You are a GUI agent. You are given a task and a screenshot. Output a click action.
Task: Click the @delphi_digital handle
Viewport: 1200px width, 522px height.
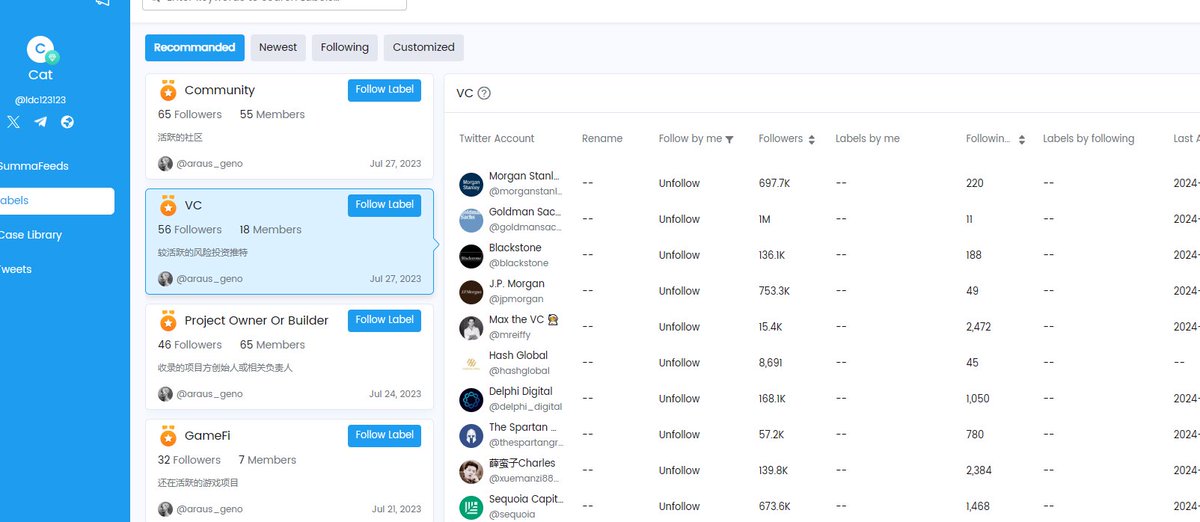525,407
